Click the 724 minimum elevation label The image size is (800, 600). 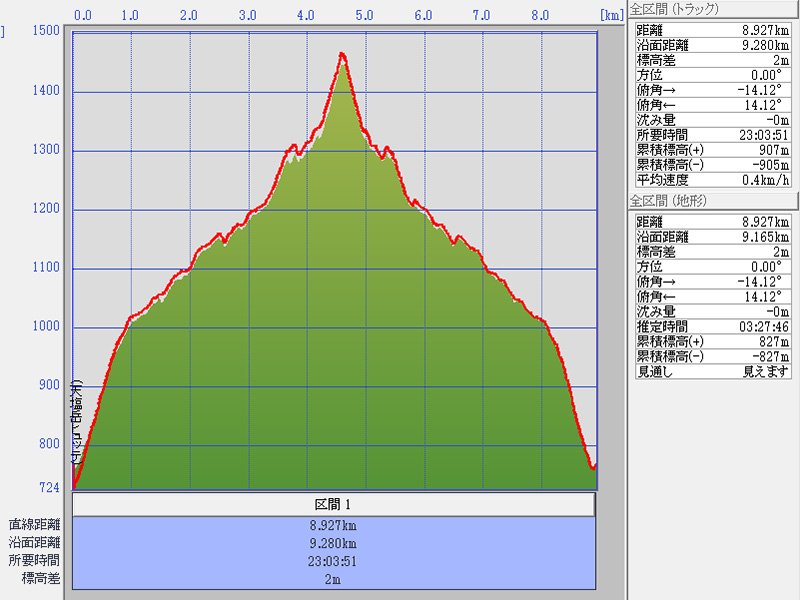48,488
